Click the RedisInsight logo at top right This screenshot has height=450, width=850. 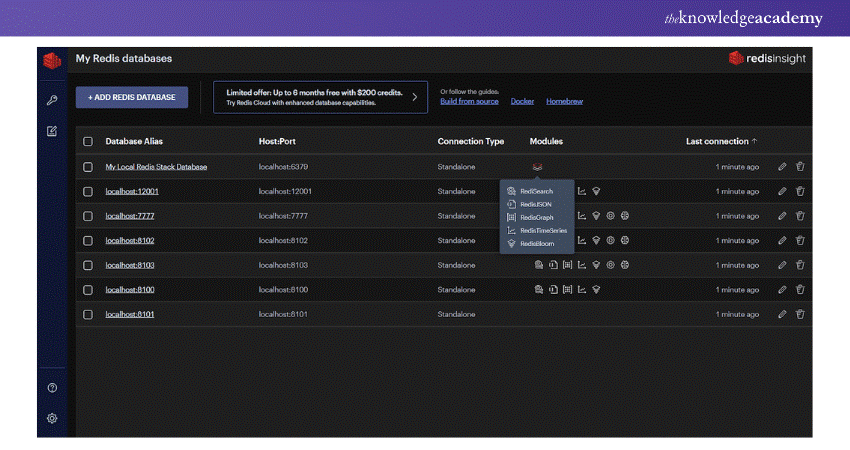(x=767, y=59)
